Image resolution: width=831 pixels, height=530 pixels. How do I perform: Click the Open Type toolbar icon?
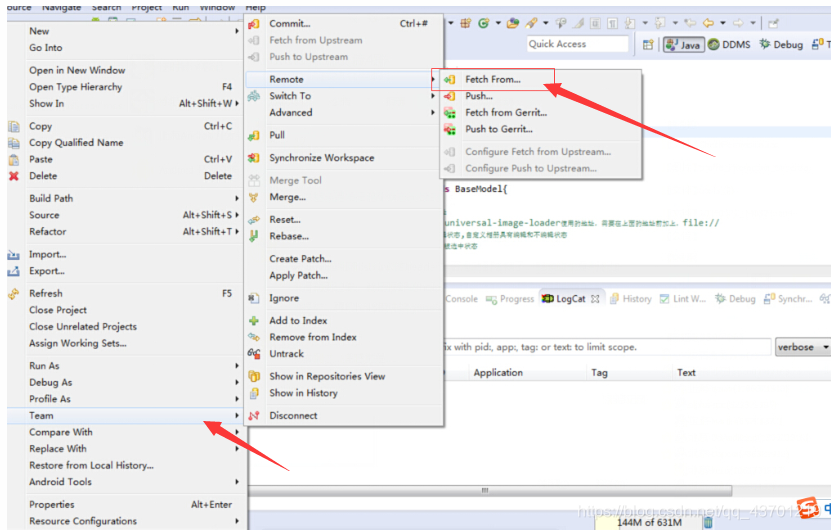[512, 23]
